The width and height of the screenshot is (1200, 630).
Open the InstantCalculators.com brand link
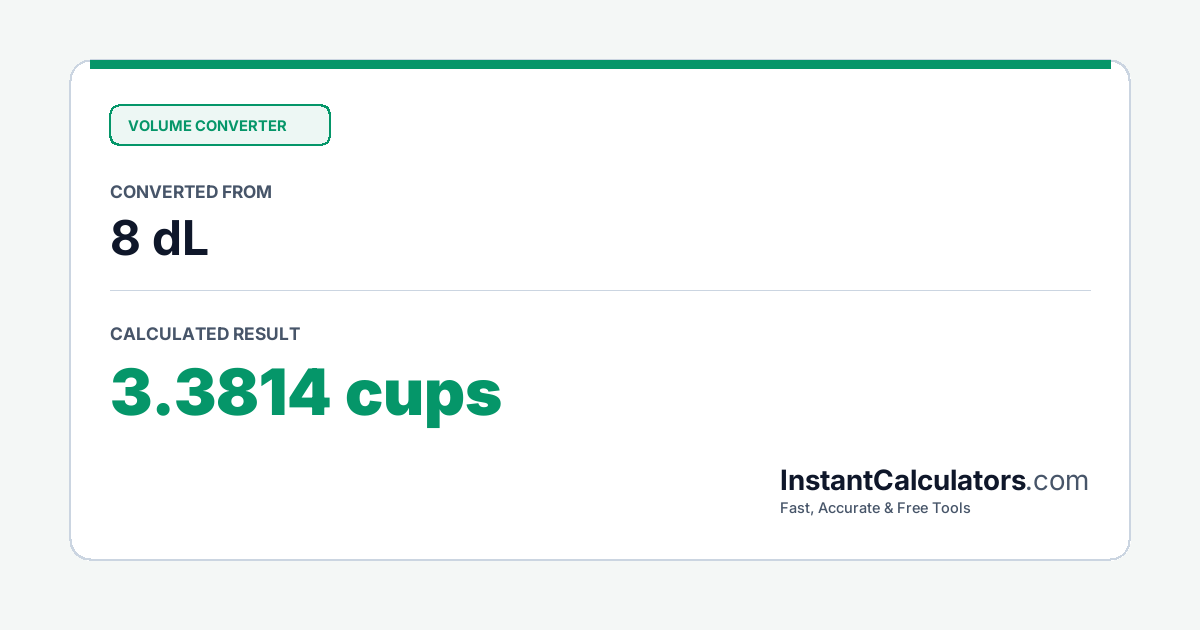[934, 481]
